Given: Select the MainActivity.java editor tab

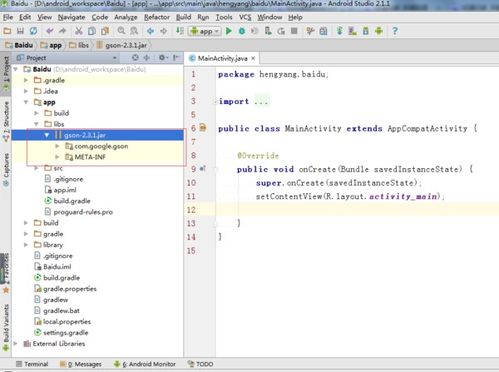Looking at the screenshot, I should coord(222,58).
